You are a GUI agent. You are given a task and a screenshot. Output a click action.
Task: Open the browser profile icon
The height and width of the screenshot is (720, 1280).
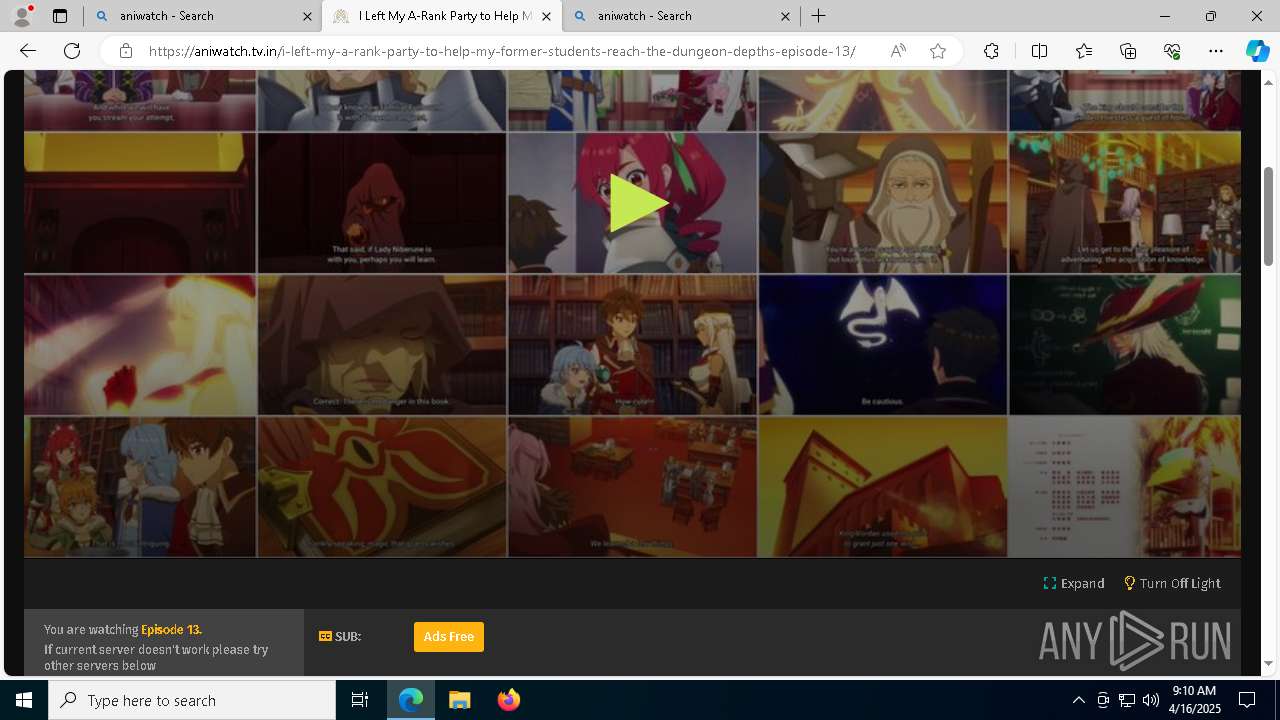(21, 16)
